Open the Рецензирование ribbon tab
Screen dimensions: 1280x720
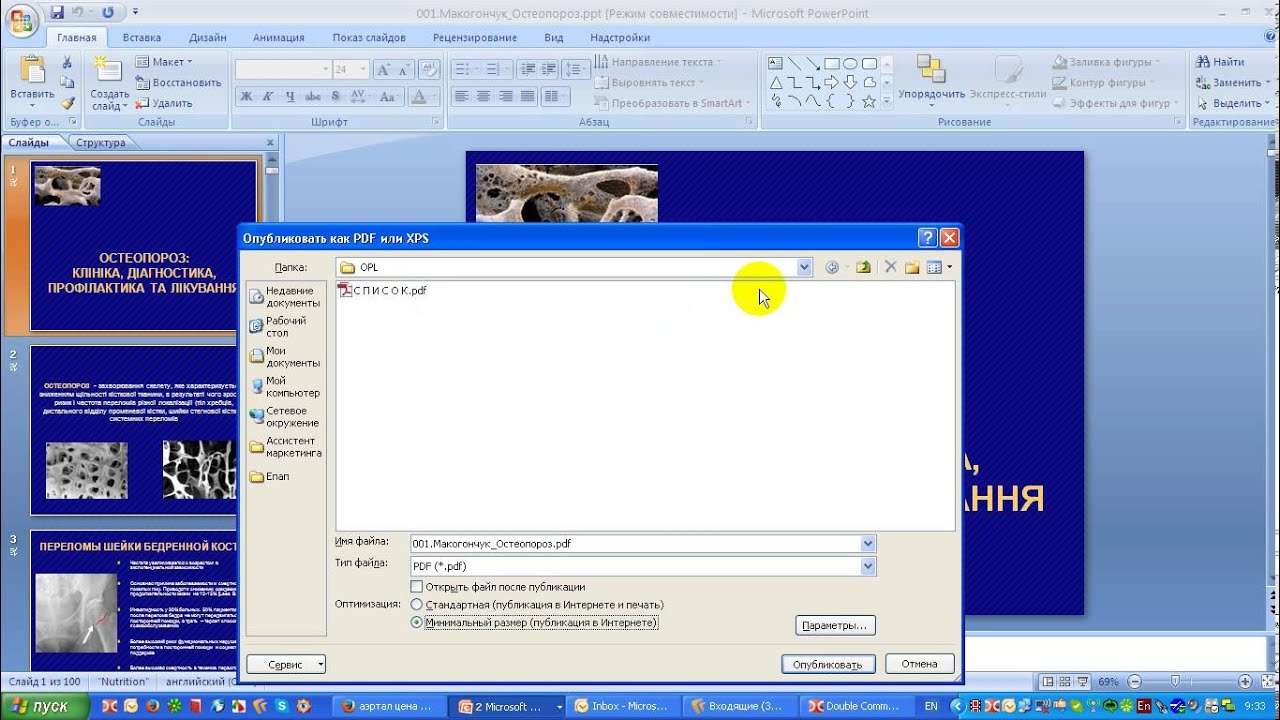pyautogui.click(x=475, y=38)
